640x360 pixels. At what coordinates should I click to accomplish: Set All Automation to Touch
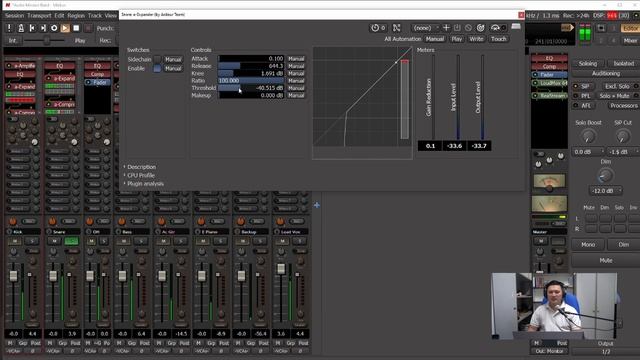coord(498,39)
